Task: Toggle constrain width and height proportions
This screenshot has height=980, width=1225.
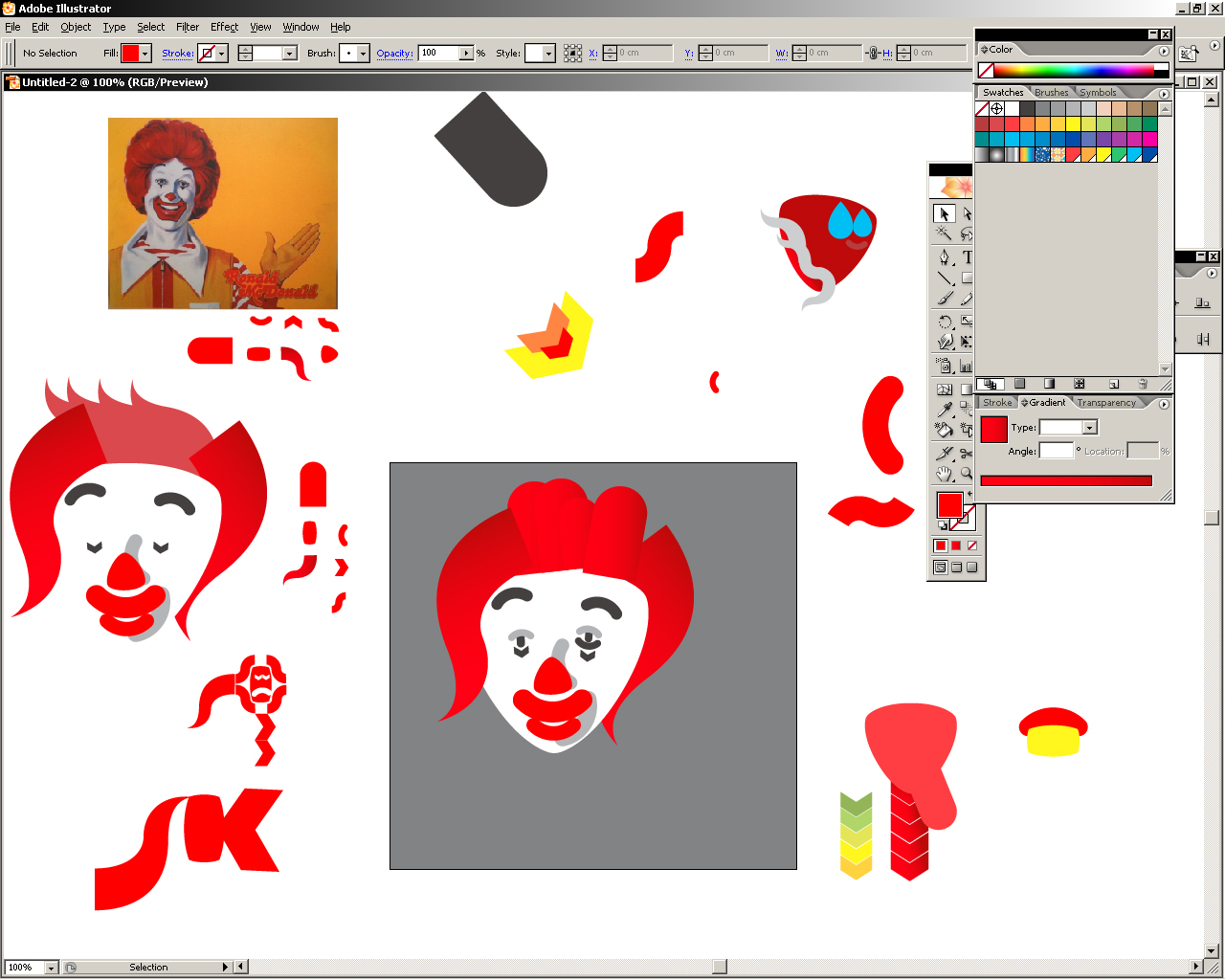Action: [872, 54]
